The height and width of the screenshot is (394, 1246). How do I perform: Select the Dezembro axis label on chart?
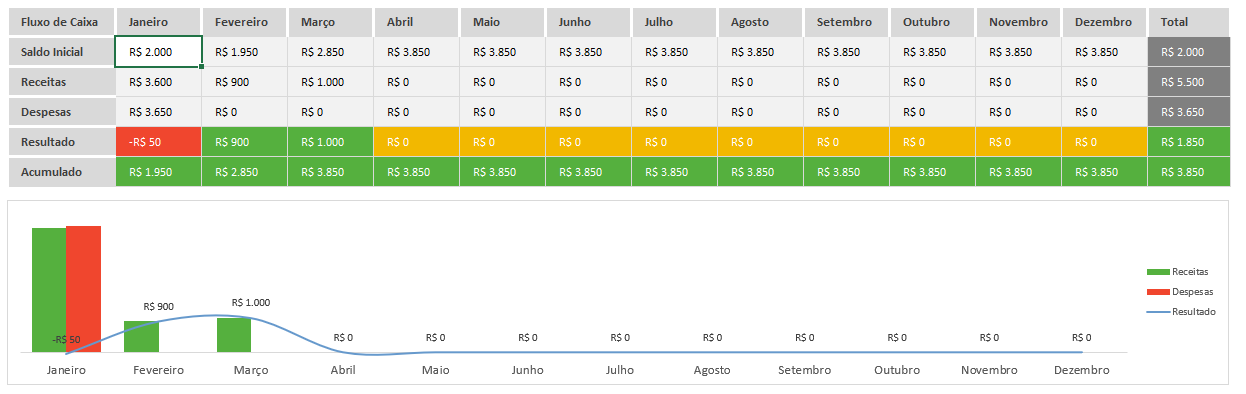(x=1081, y=370)
